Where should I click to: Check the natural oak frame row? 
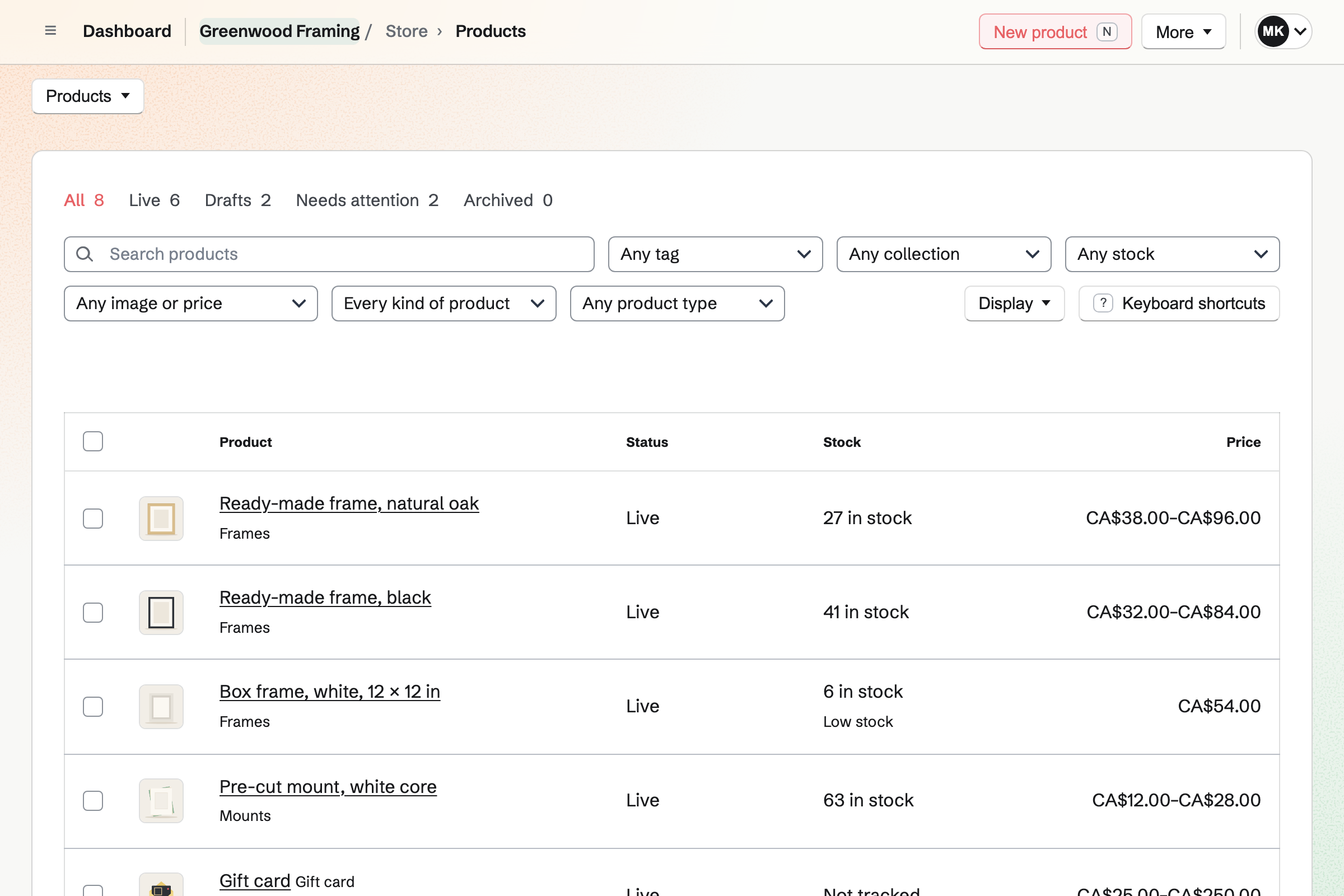[x=92, y=519]
